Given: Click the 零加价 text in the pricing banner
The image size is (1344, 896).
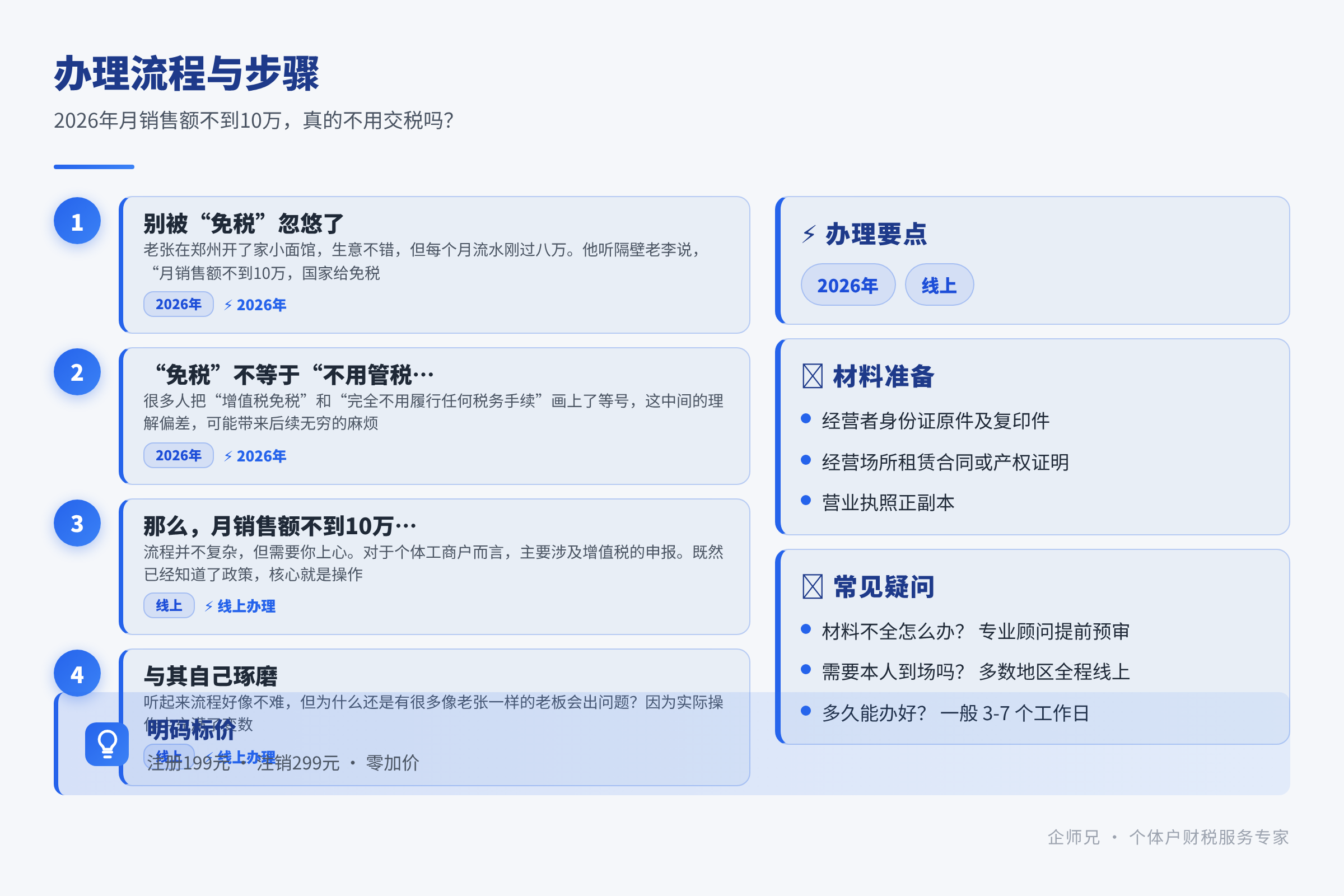Looking at the screenshot, I should 392,762.
